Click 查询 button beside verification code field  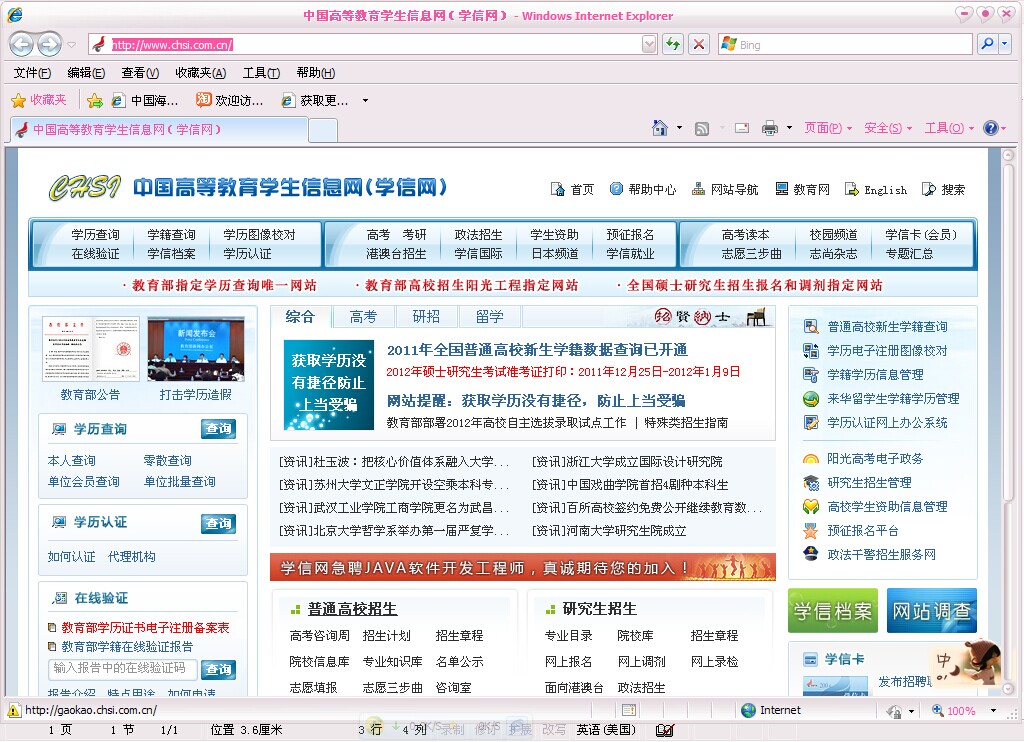coord(218,669)
